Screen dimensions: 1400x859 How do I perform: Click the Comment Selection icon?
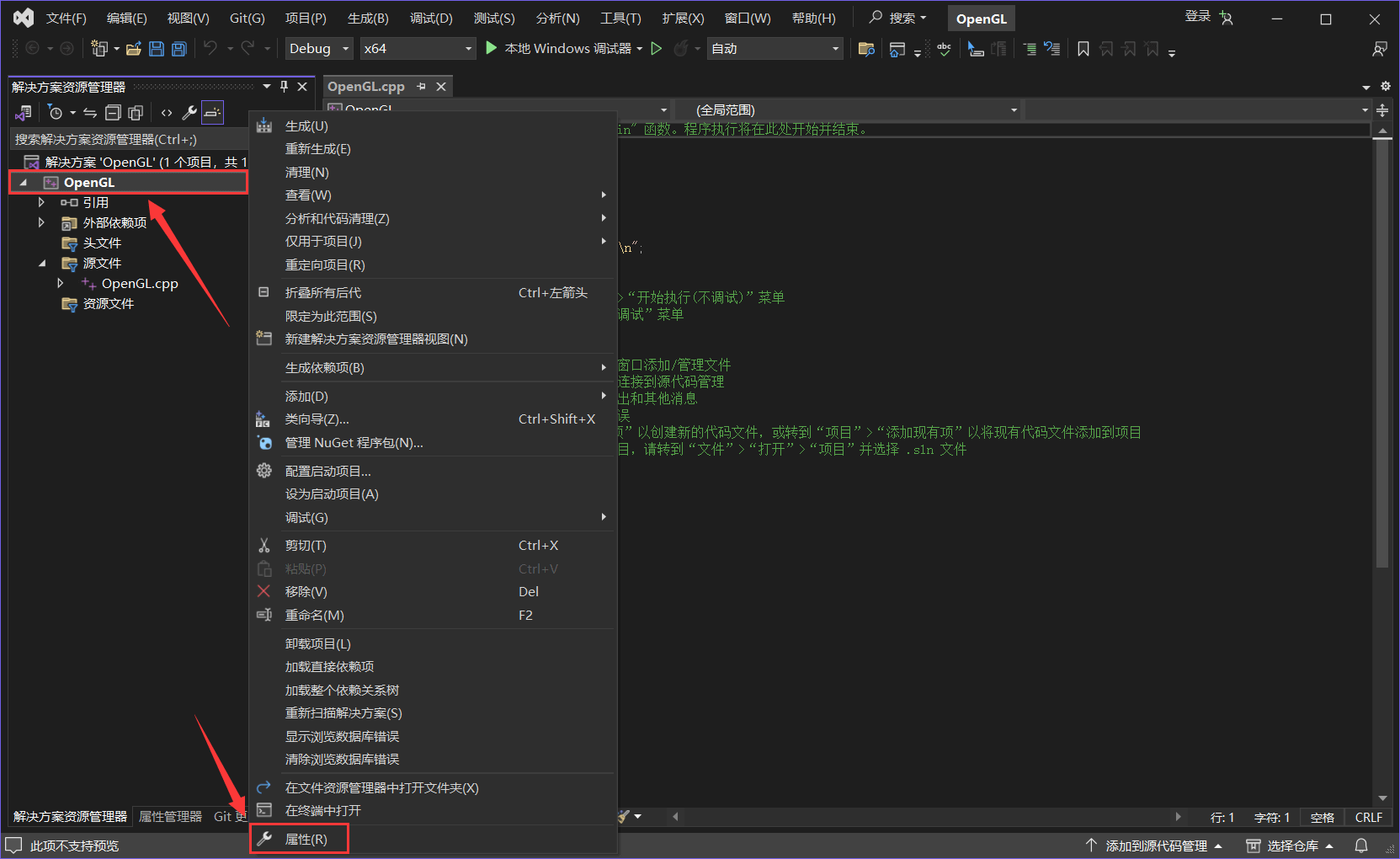pos(1030,49)
